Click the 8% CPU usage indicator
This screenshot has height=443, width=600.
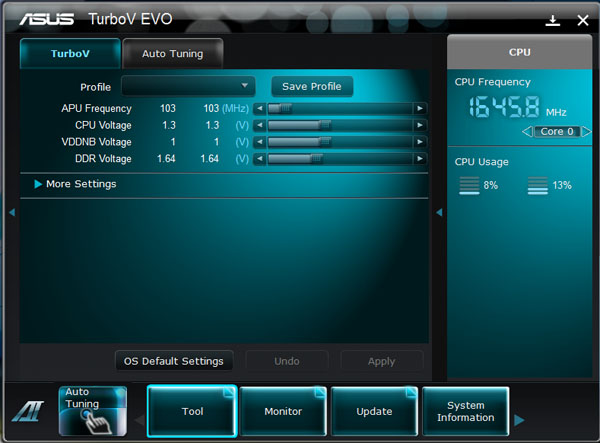coord(479,186)
